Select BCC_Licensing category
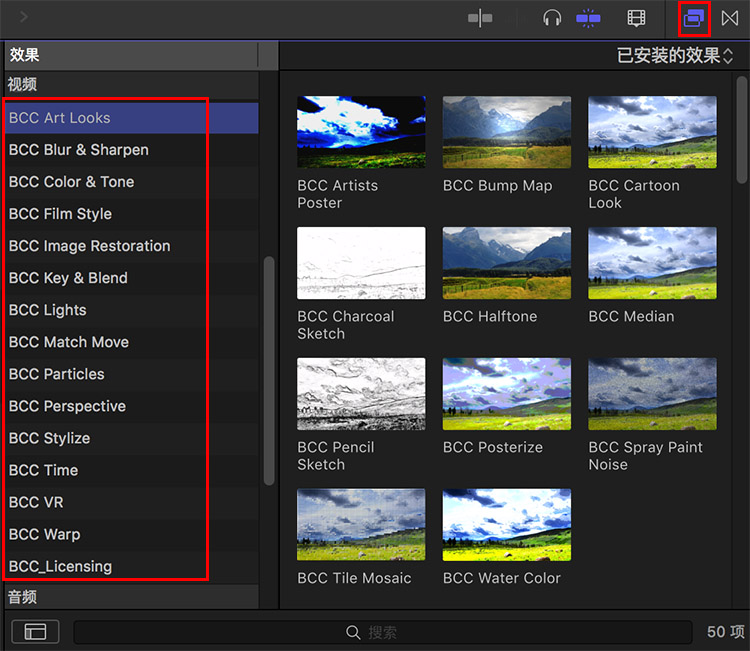Viewport: 750px width, 651px height. click(132, 566)
